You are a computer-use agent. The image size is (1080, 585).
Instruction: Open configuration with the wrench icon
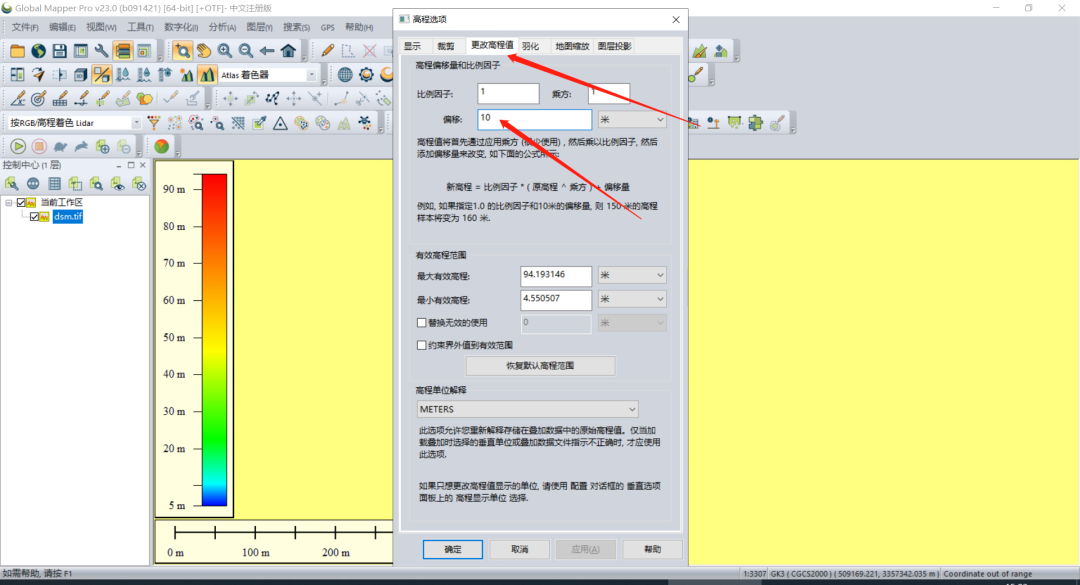(x=101, y=51)
